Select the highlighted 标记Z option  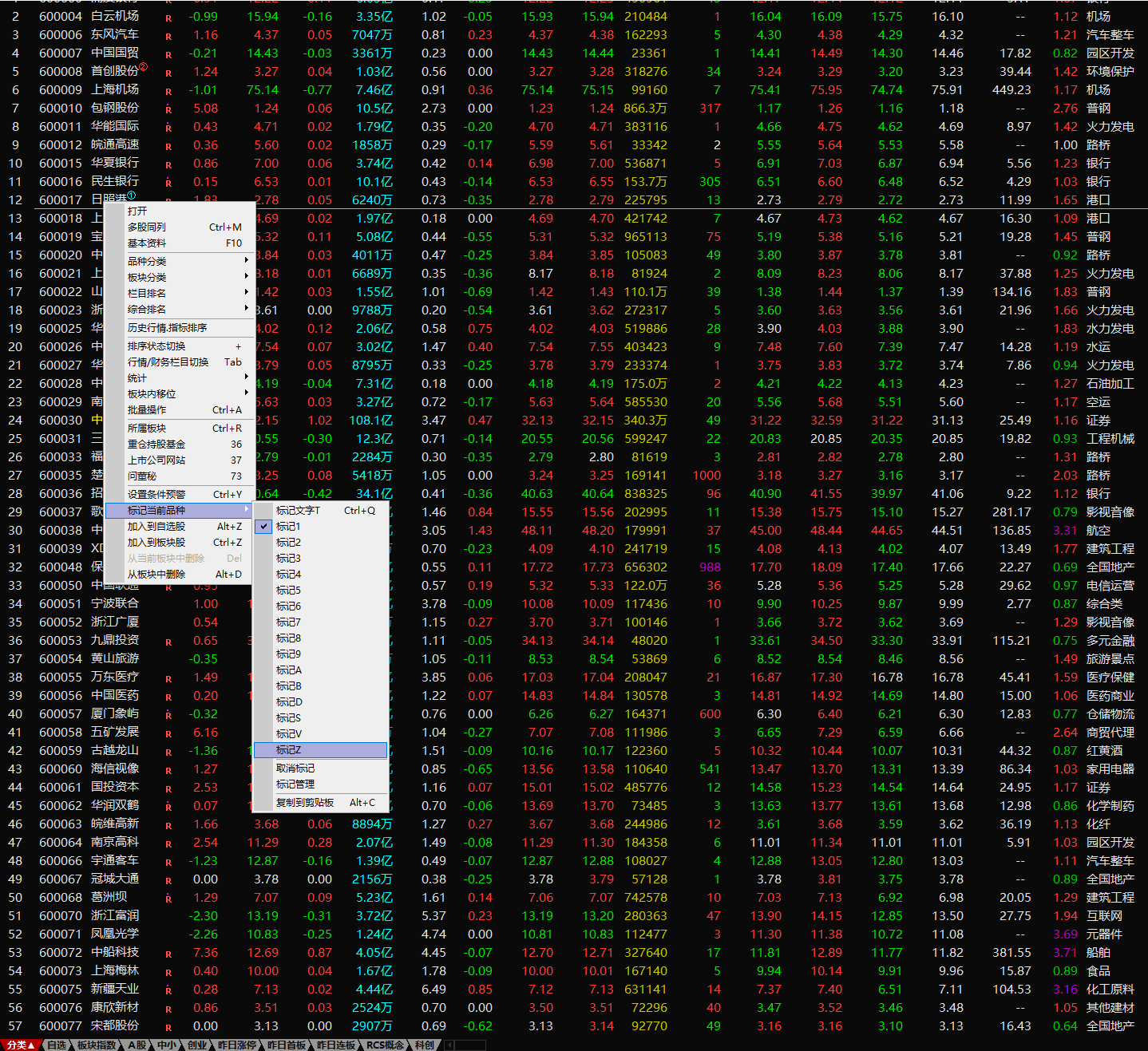tap(321, 750)
